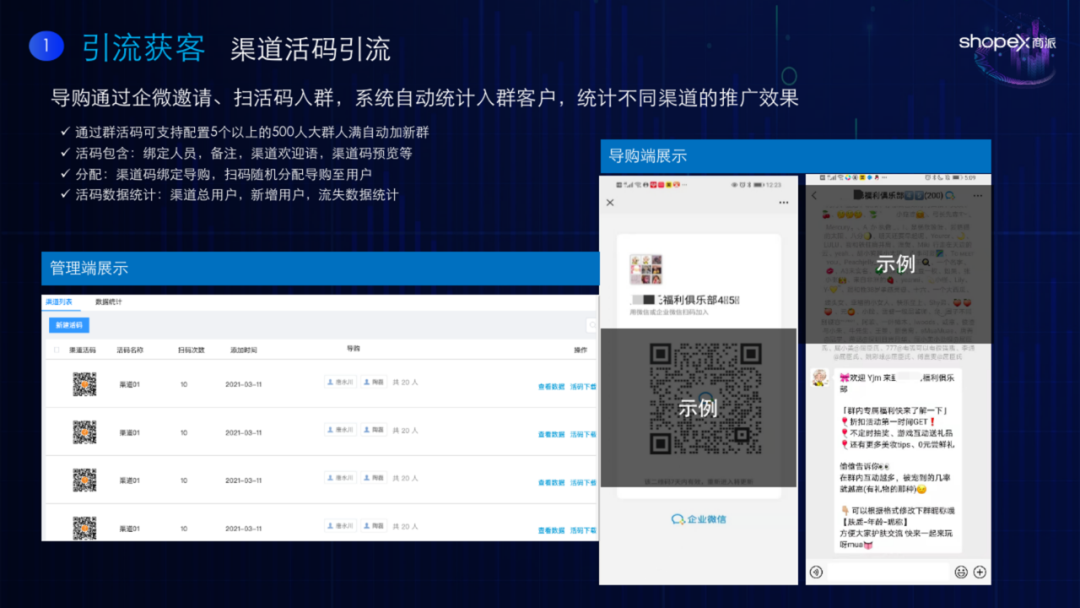The image size is (1080, 608).
Task: Open the QR code thumbnail in fourth row
Action: pyautogui.click(x=85, y=527)
